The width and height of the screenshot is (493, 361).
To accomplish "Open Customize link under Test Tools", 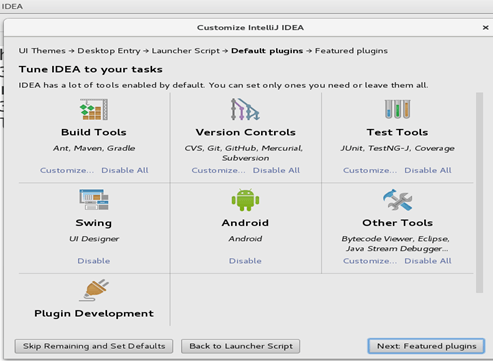I will (x=370, y=170).
